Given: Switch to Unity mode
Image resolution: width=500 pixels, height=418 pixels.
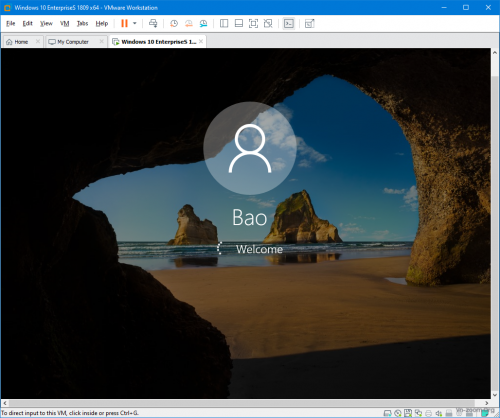Looking at the screenshot, I should pos(268,23).
